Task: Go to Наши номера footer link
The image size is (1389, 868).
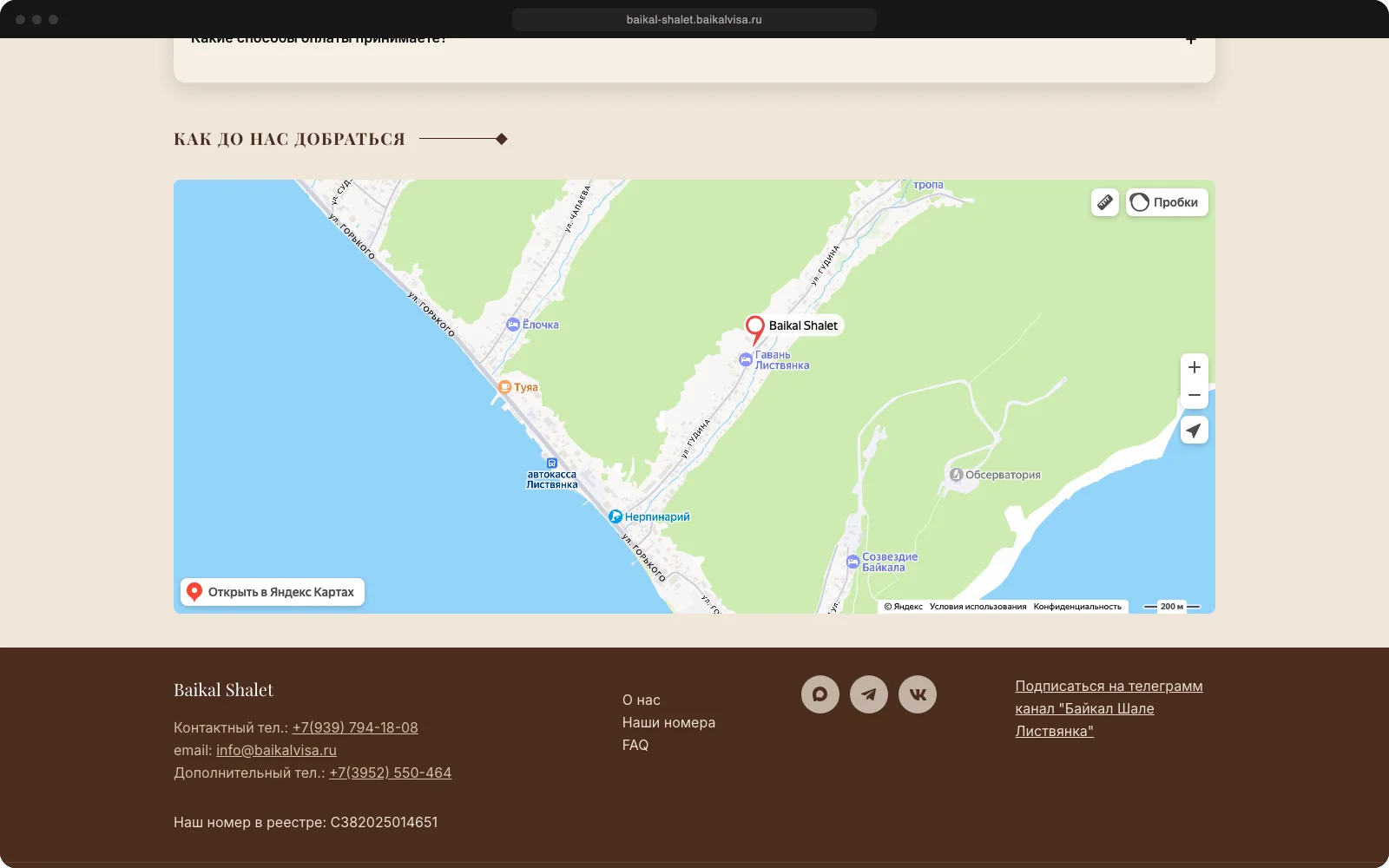Action: click(x=668, y=723)
